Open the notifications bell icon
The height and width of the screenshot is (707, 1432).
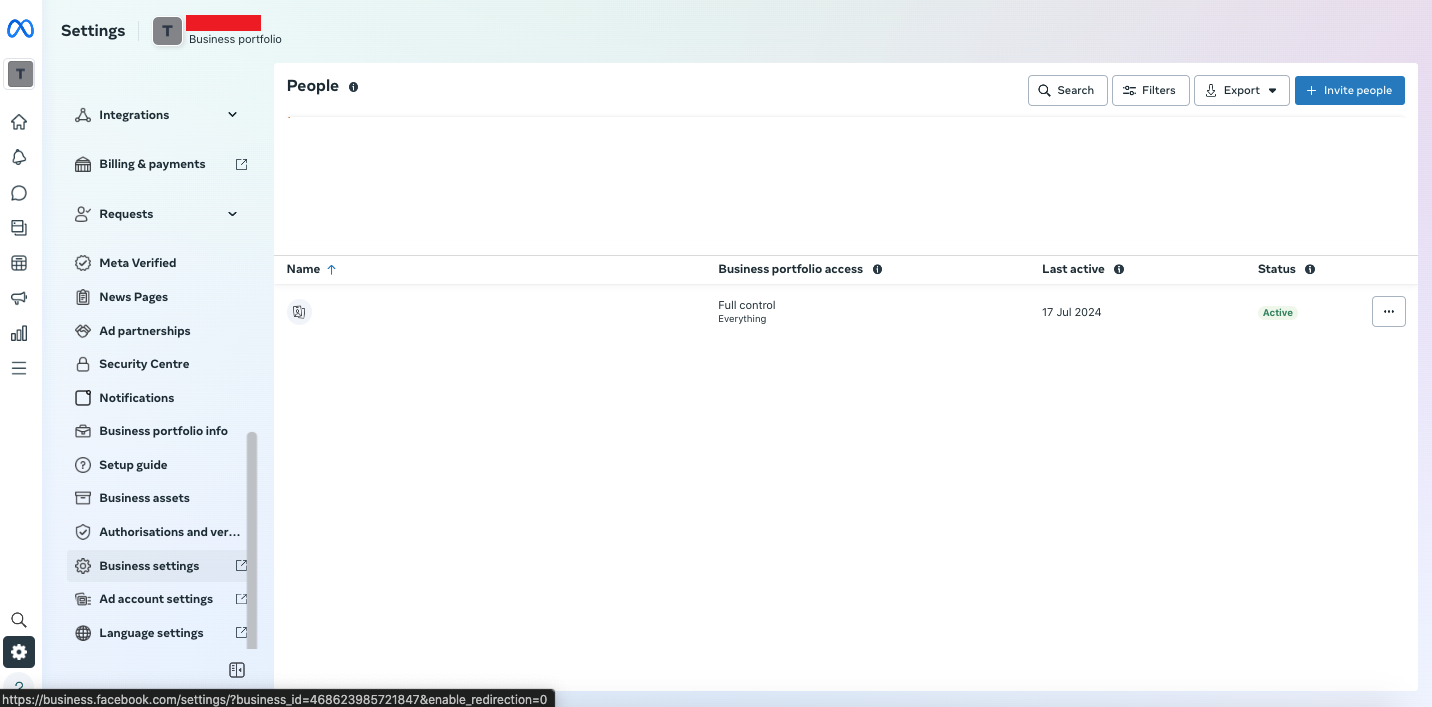19,158
